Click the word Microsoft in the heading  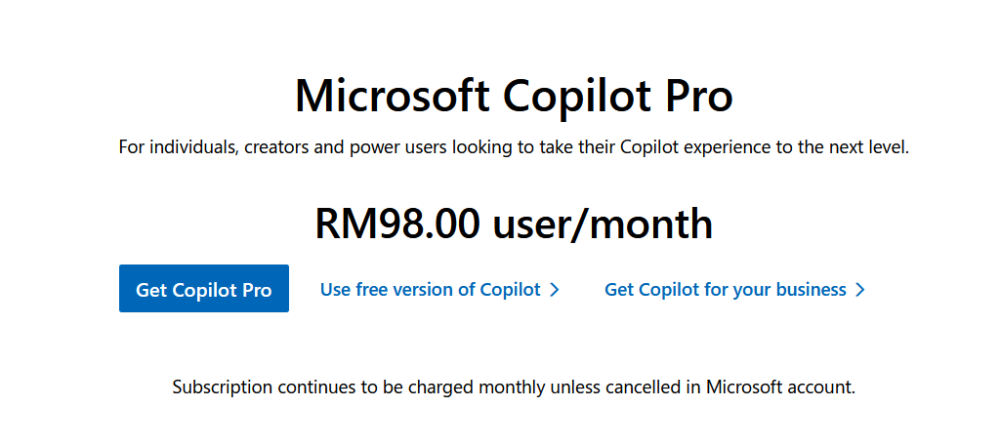pyautogui.click(x=392, y=96)
